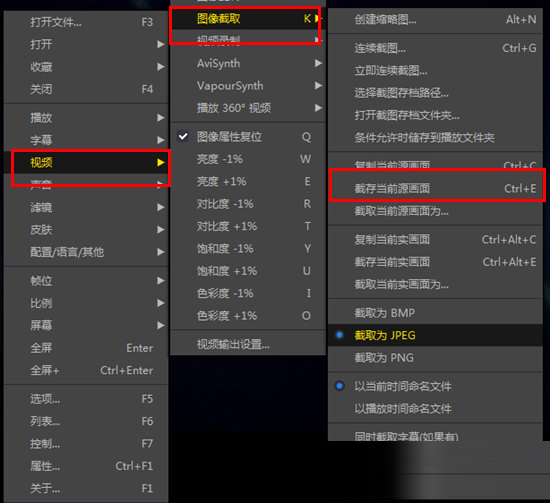Select 截取为 BMP format
The width and height of the screenshot is (550, 503).
[435, 313]
